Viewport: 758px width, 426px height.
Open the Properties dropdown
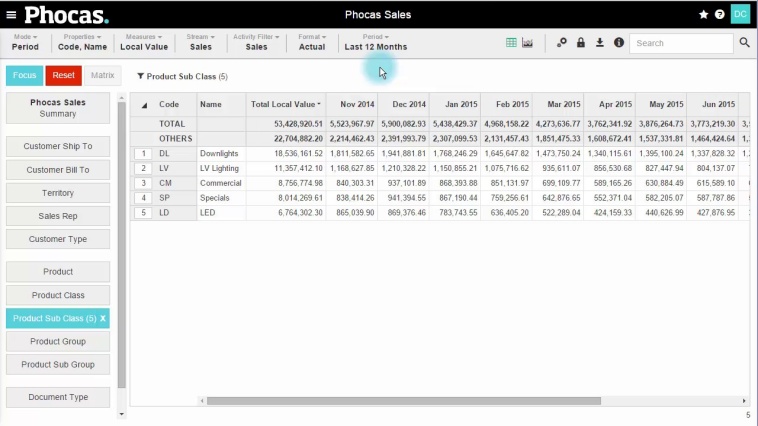[x=82, y=42]
